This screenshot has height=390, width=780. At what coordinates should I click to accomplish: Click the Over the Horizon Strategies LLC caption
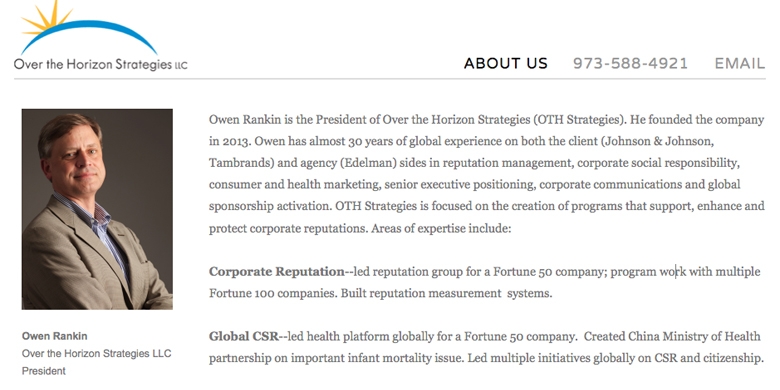point(97,354)
